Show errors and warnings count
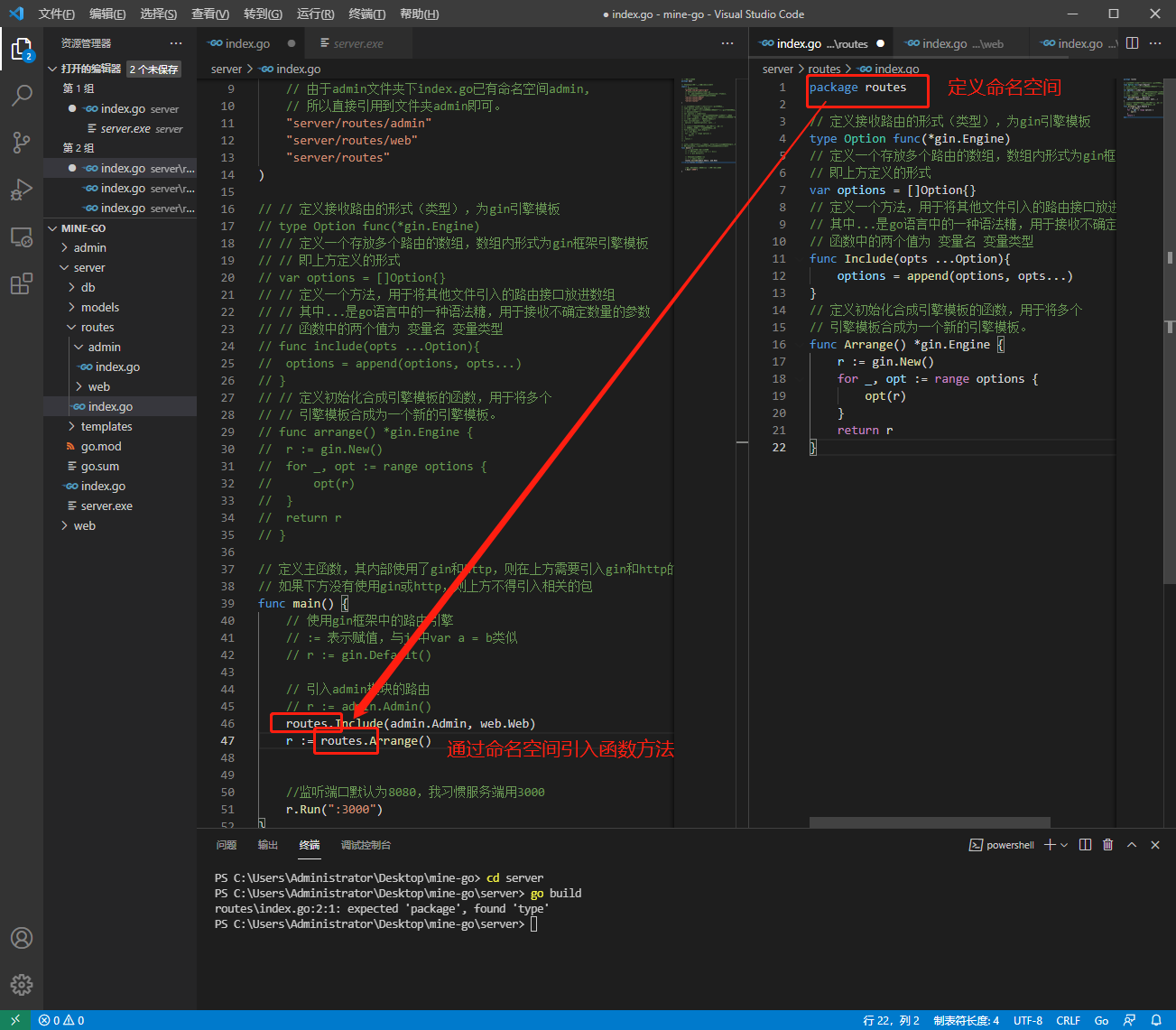This screenshot has width=1176, height=1030. coord(61,1020)
